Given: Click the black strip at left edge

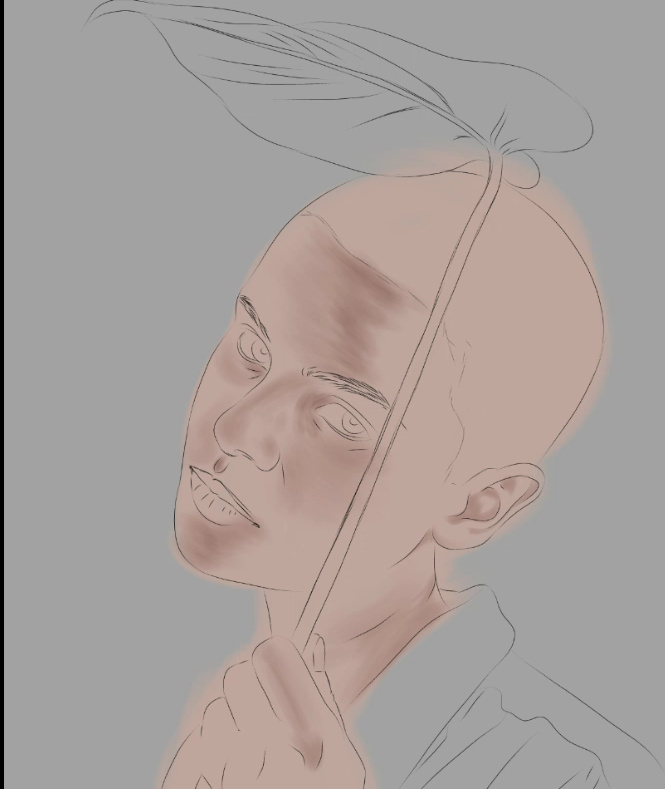Looking at the screenshot, I should coord(2,400).
